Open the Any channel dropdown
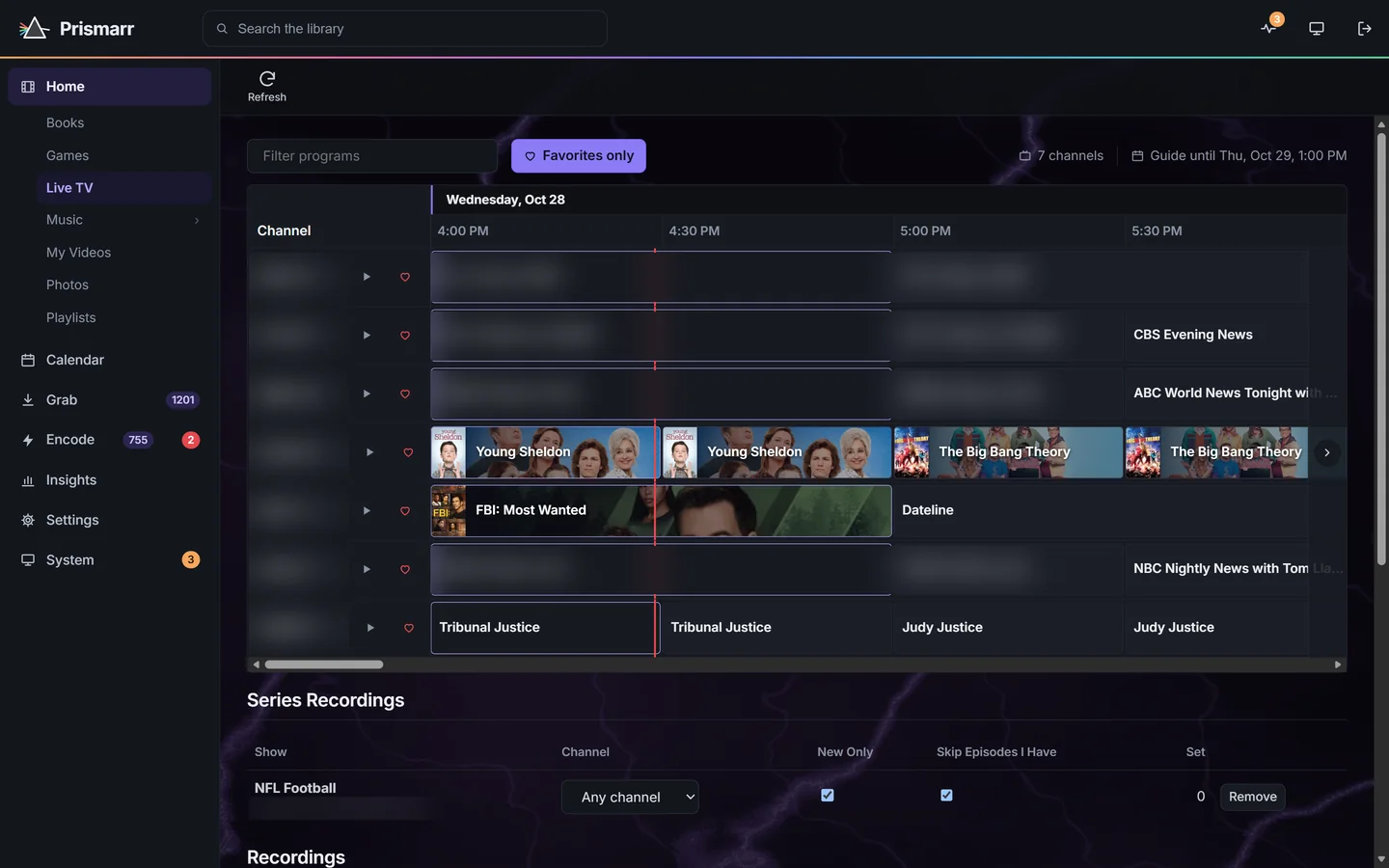 [630, 798]
